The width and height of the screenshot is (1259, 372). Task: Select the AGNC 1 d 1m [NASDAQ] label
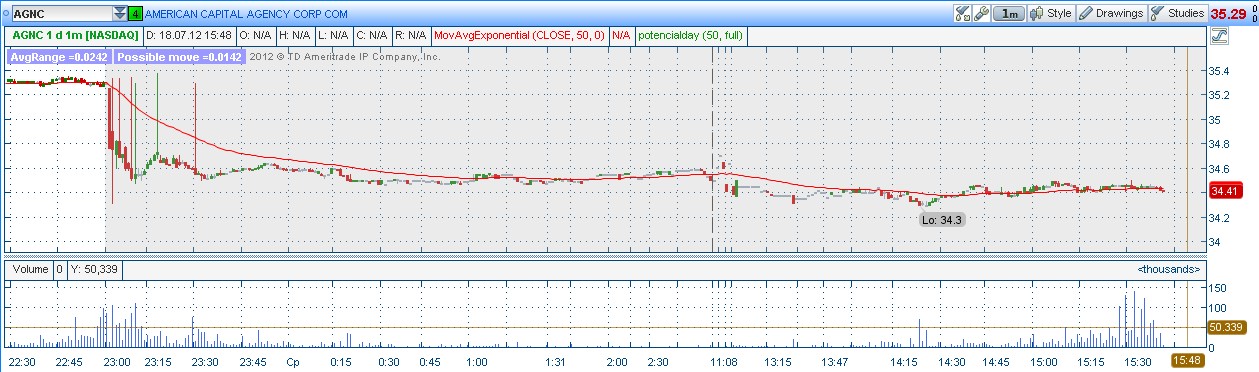click(76, 35)
